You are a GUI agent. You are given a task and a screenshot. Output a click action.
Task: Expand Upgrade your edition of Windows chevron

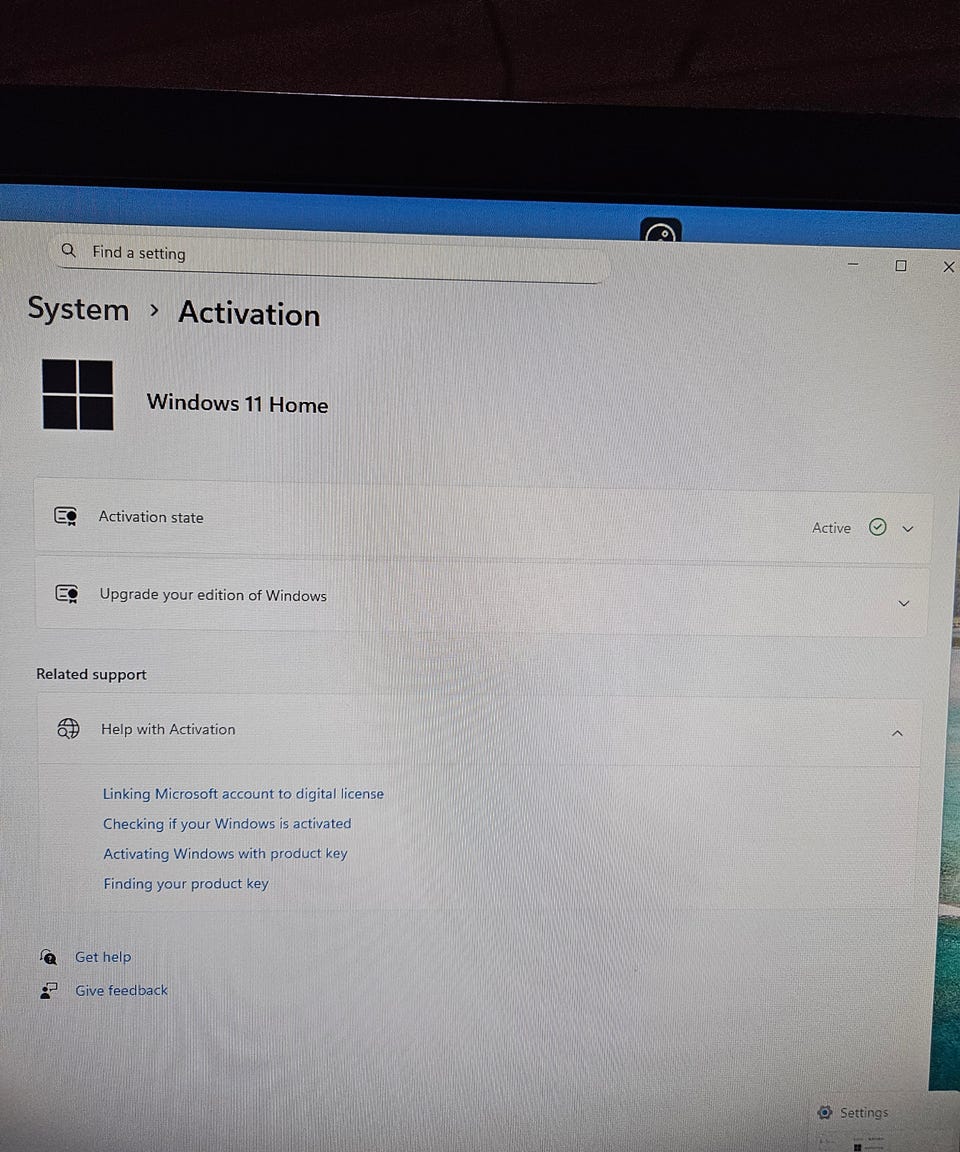[x=904, y=604]
